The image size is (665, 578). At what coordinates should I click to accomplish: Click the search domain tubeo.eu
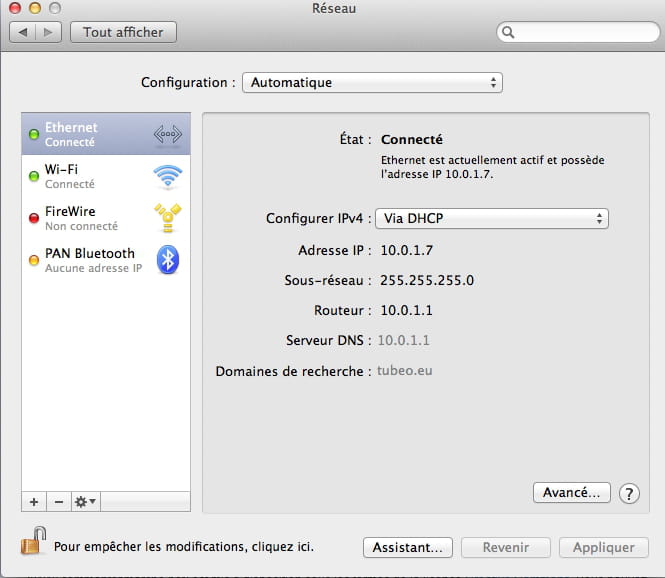[405, 371]
